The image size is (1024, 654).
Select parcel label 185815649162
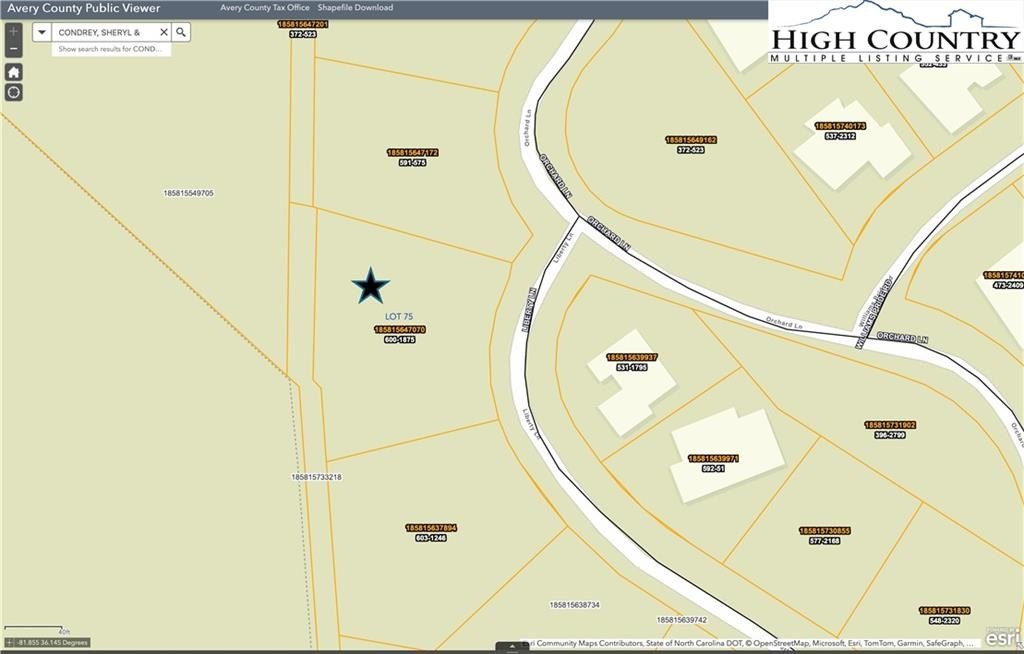point(691,139)
